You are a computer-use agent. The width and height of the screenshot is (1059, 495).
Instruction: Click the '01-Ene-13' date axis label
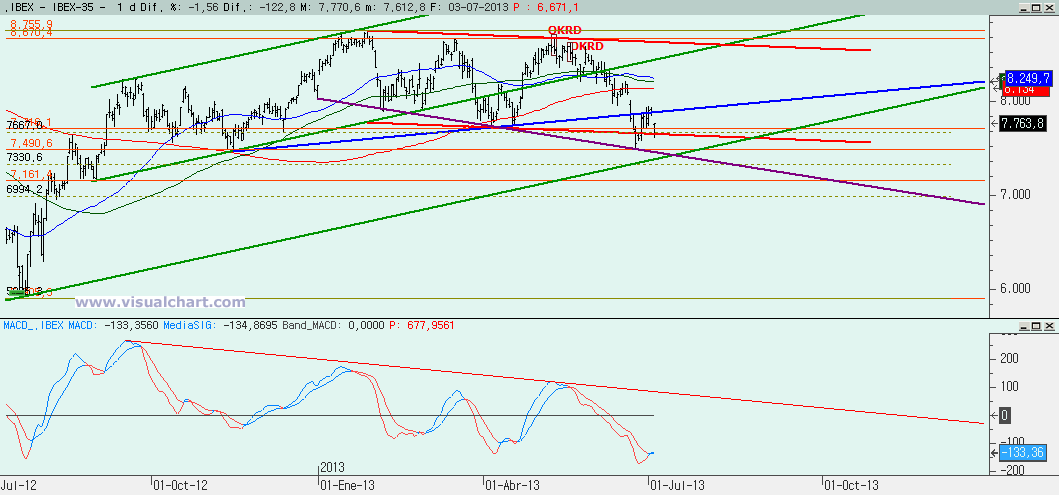click(x=346, y=486)
